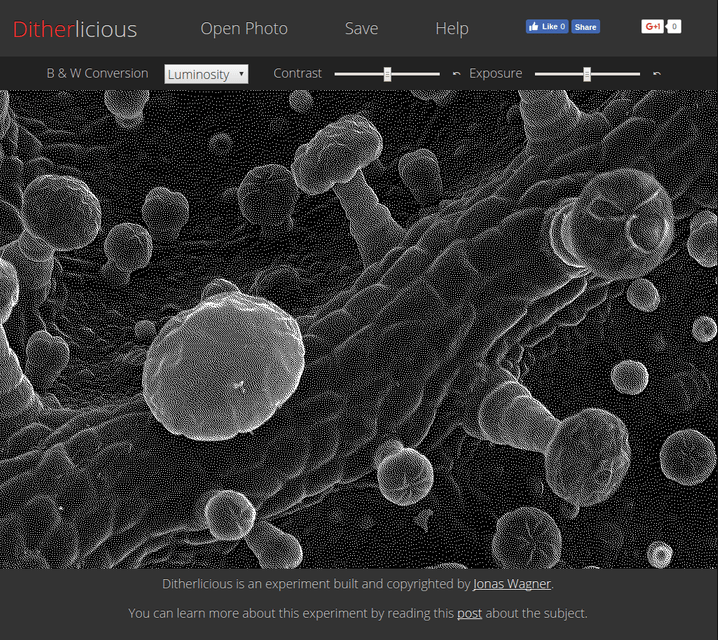View the Google +1 count bubble

[674, 27]
